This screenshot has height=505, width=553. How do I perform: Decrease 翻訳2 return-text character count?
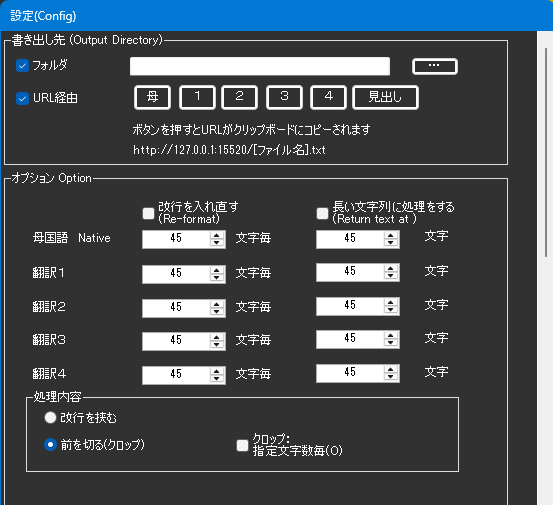coord(391,310)
